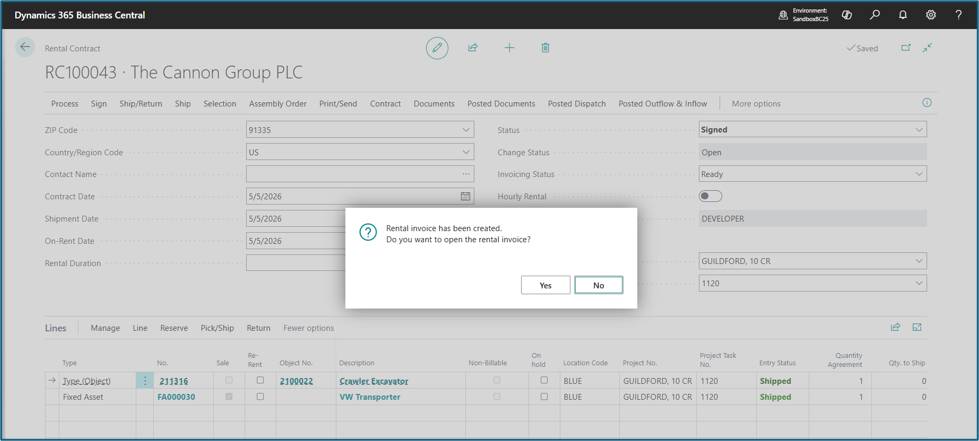Open the search magnifier icon
Image resolution: width=979 pixels, height=441 pixels.
click(x=875, y=15)
